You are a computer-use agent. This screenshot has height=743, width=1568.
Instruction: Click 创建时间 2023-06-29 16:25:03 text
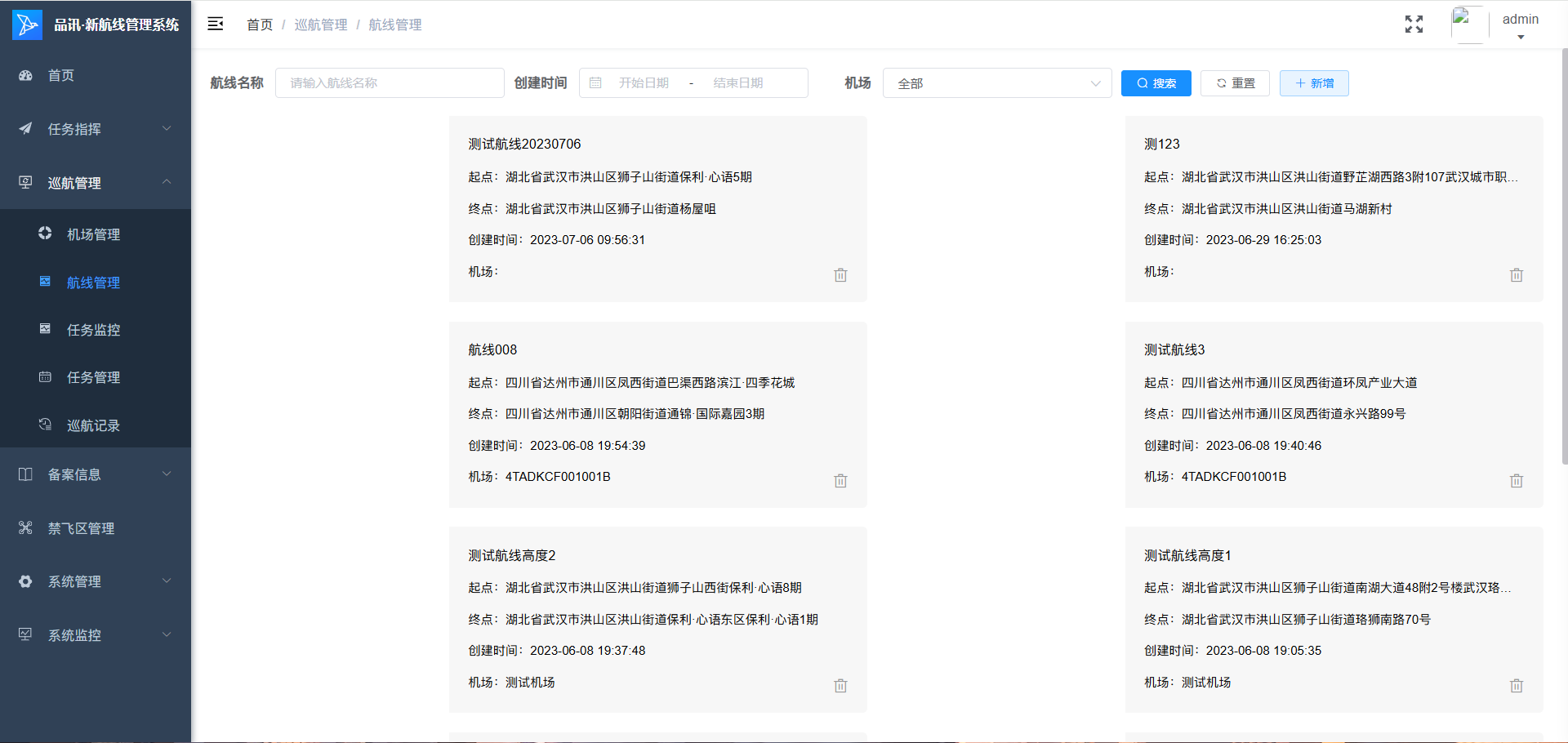click(1232, 240)
